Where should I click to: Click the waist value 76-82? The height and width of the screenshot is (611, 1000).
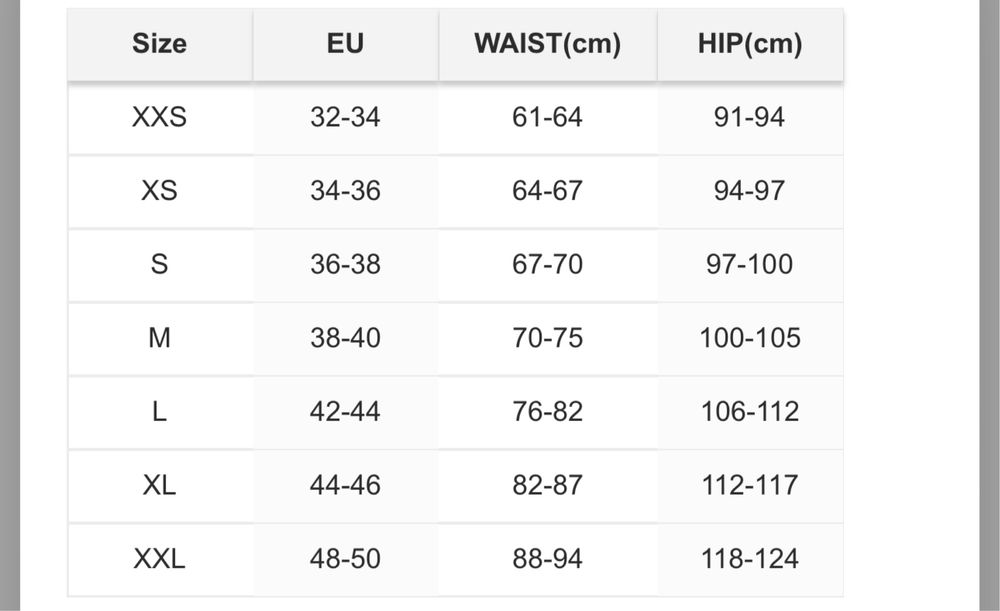coord(547,411)
